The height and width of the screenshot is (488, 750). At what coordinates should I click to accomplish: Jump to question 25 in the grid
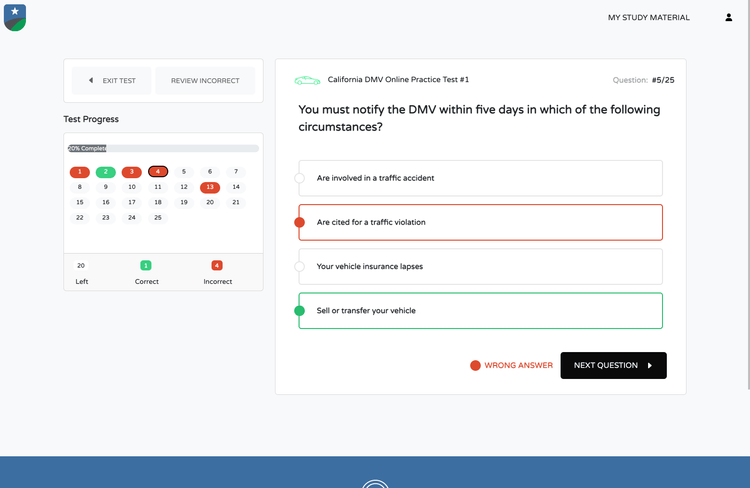click(x=158, y=217)
